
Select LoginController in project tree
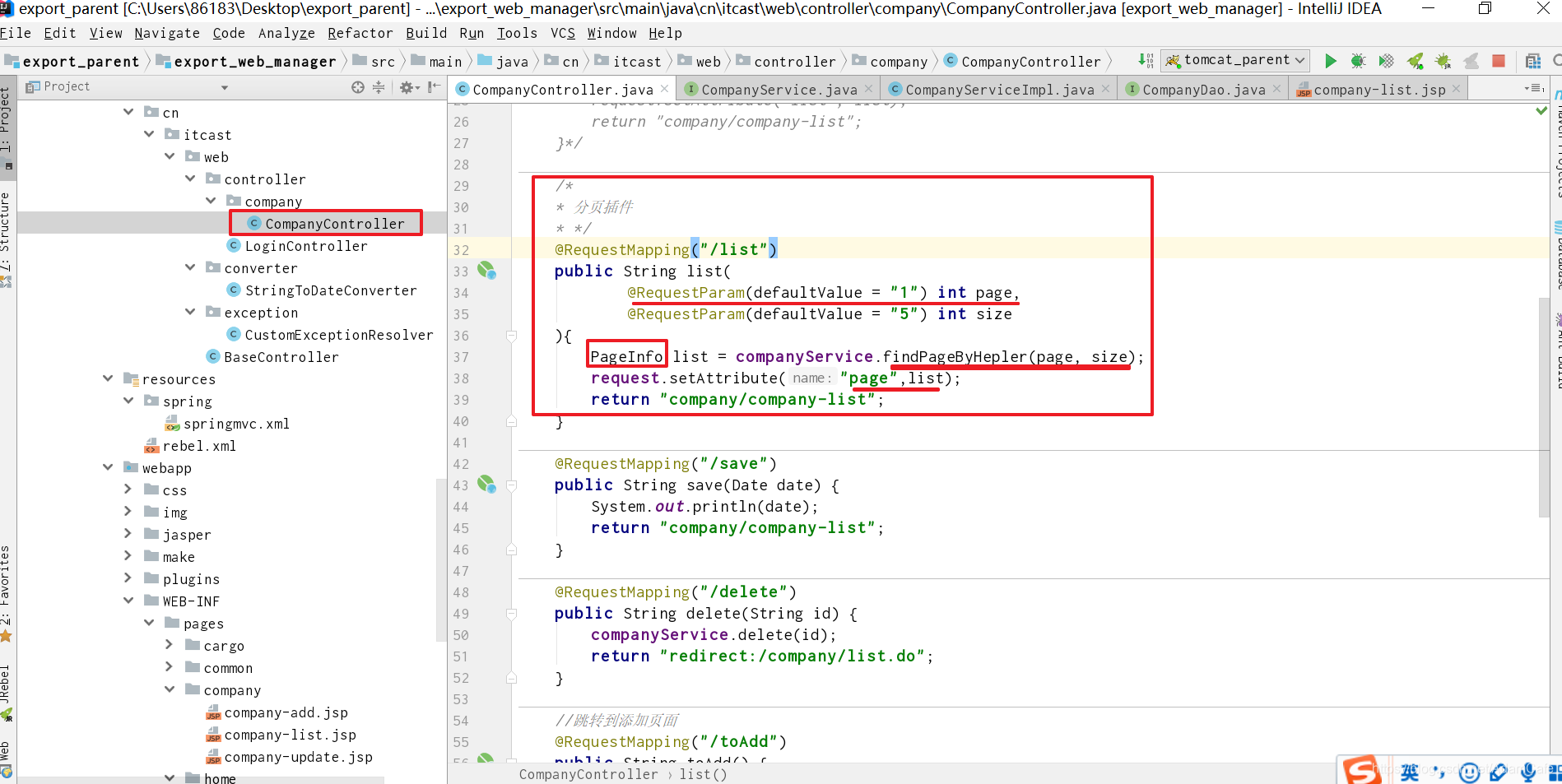[298, 246]
